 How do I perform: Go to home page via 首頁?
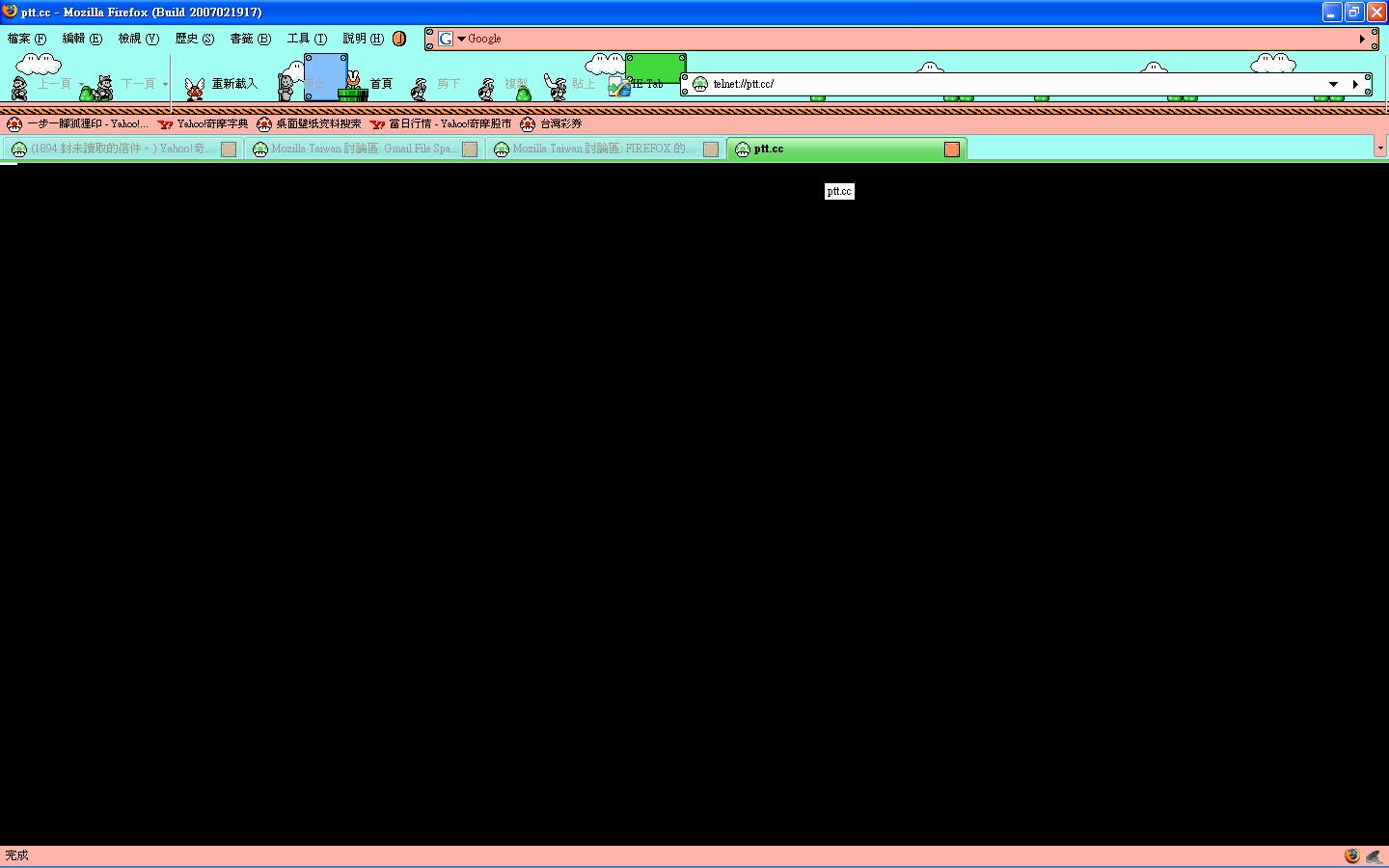pyautogui.click(x=369, y=85)
